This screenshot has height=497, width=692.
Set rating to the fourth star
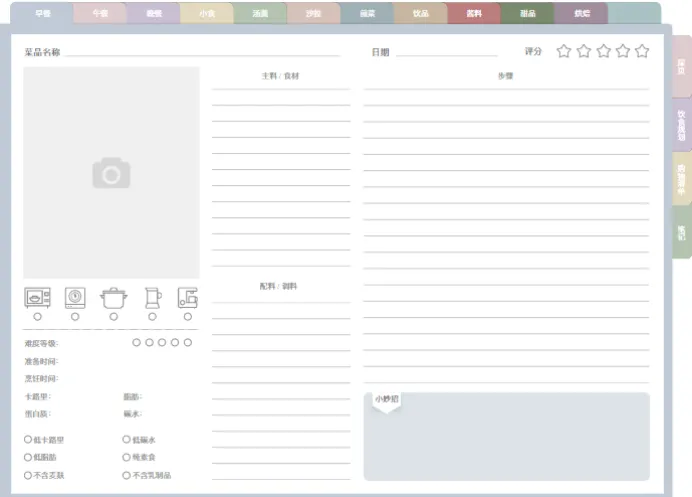click(x=623, y=51)
